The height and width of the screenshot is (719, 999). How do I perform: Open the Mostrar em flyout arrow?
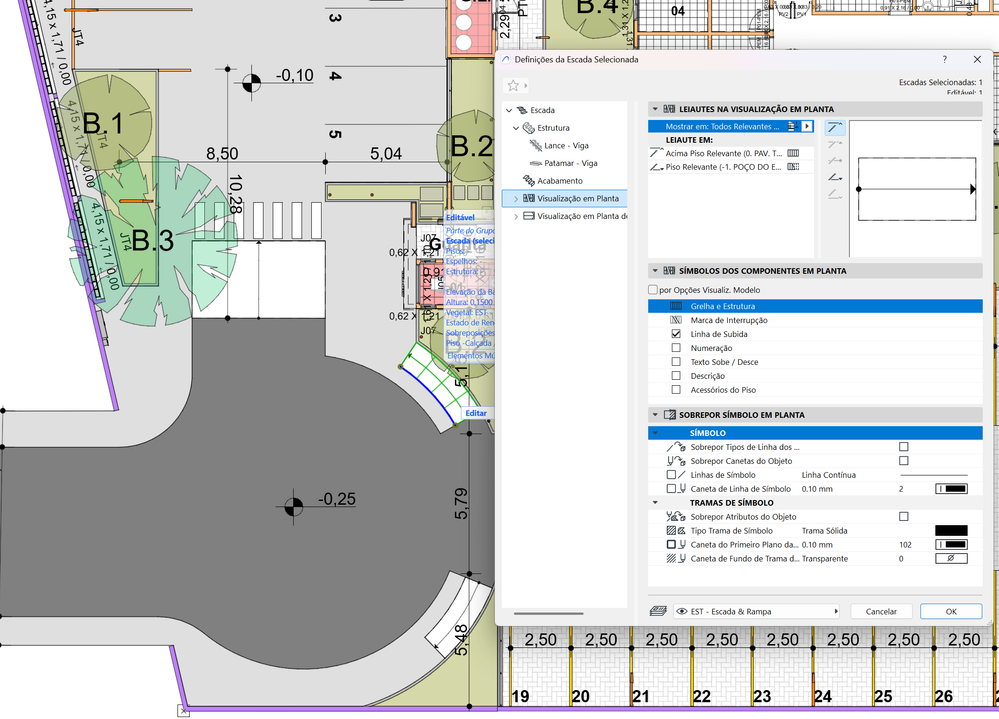point(807,127)
